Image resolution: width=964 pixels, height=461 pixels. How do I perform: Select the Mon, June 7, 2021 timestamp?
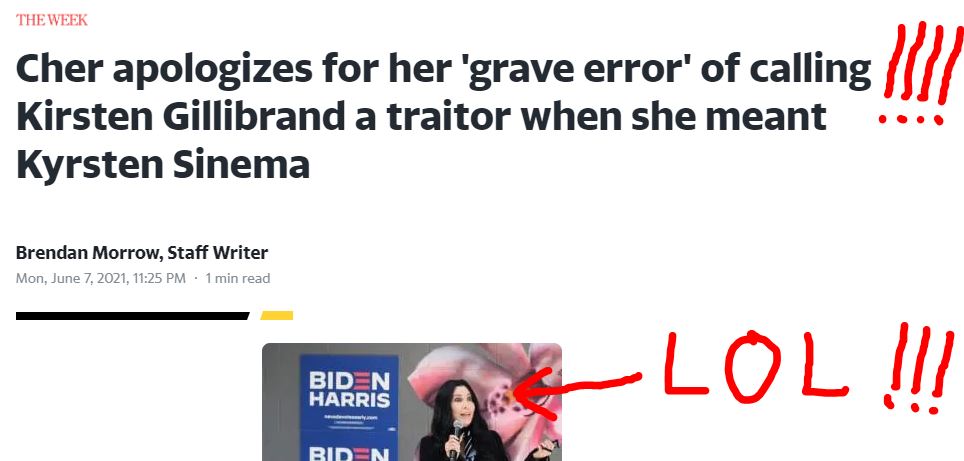pyautogui.click(x=101, y=278)
